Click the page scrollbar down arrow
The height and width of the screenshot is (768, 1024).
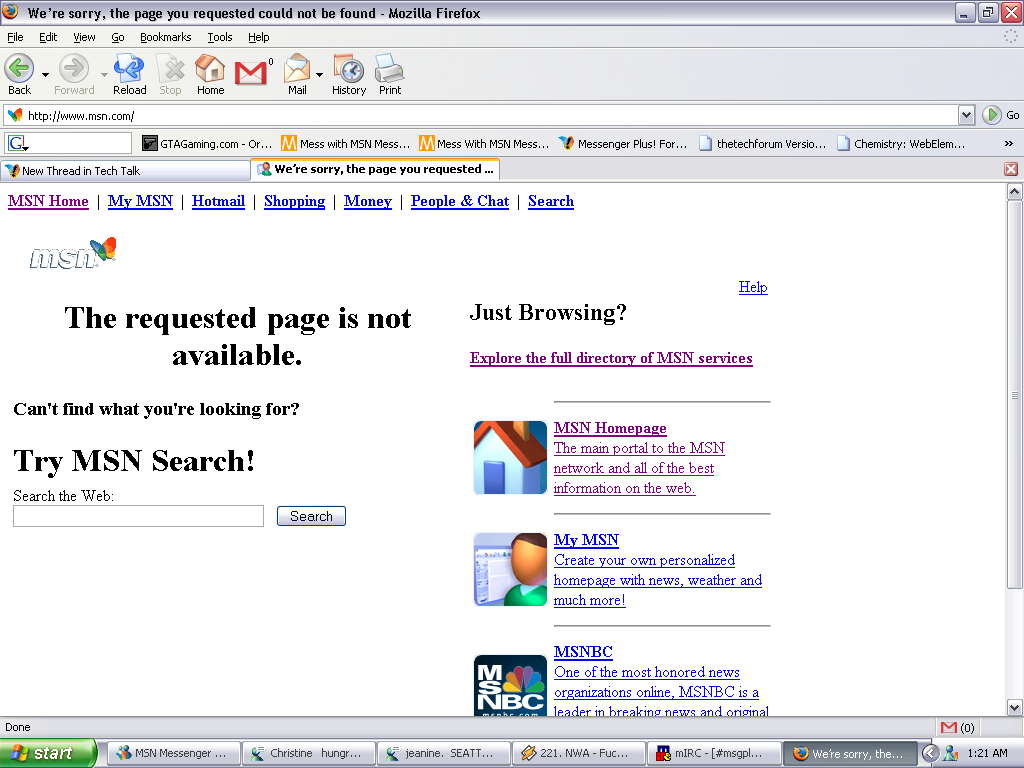pos(1014,707)
